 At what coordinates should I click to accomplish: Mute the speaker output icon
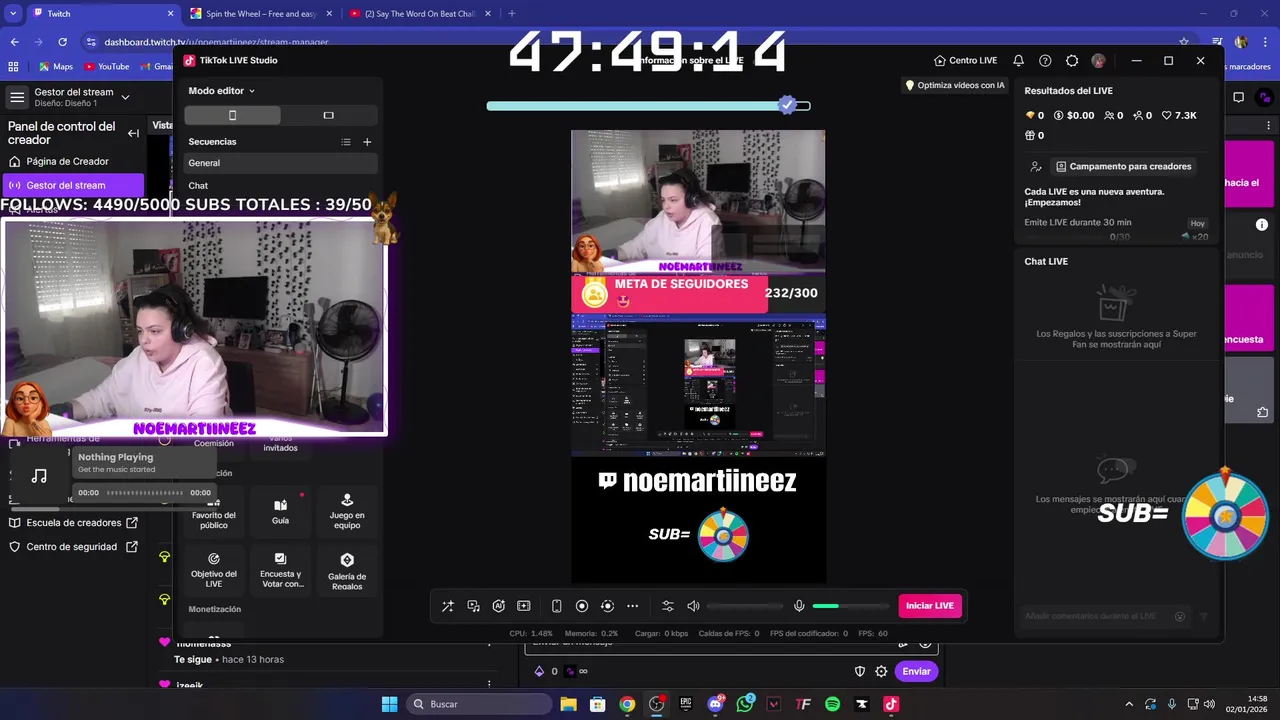pyautogui.click(x=693, y=606)
